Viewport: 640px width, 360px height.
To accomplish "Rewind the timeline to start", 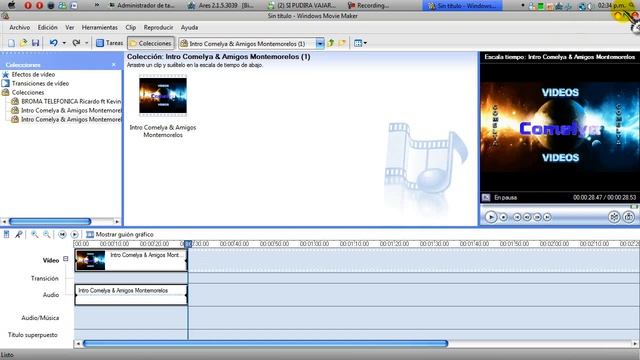I will tap(62, 234).
